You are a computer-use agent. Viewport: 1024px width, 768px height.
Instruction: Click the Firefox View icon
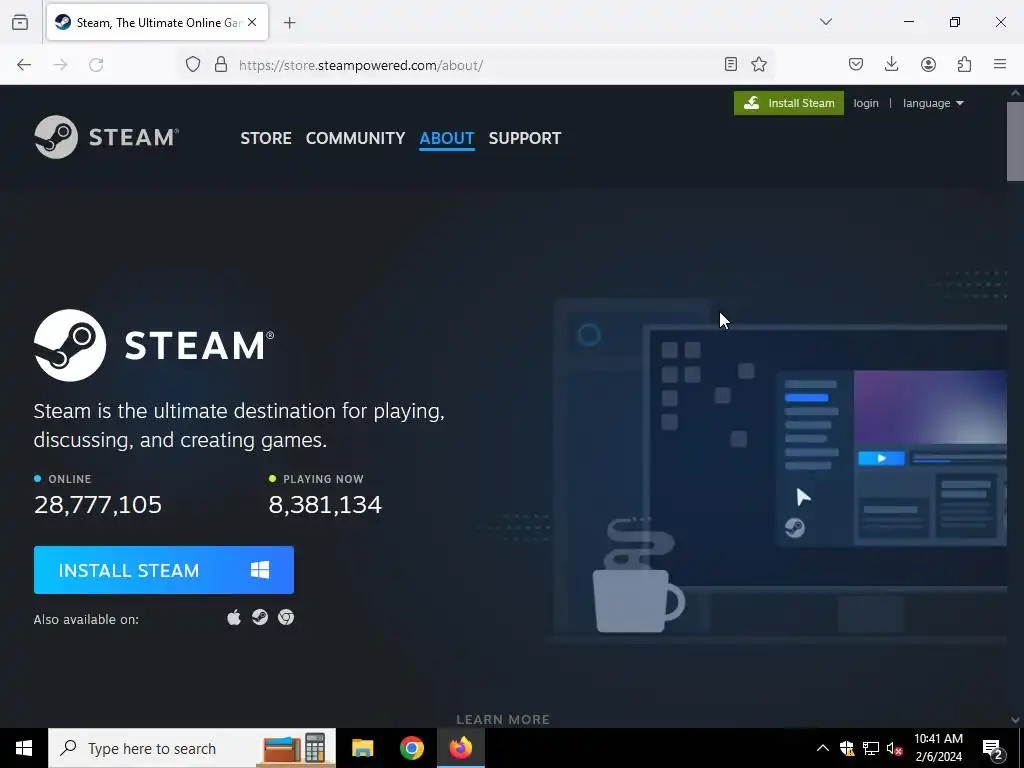pyautogui.click(x=20, y=22)
